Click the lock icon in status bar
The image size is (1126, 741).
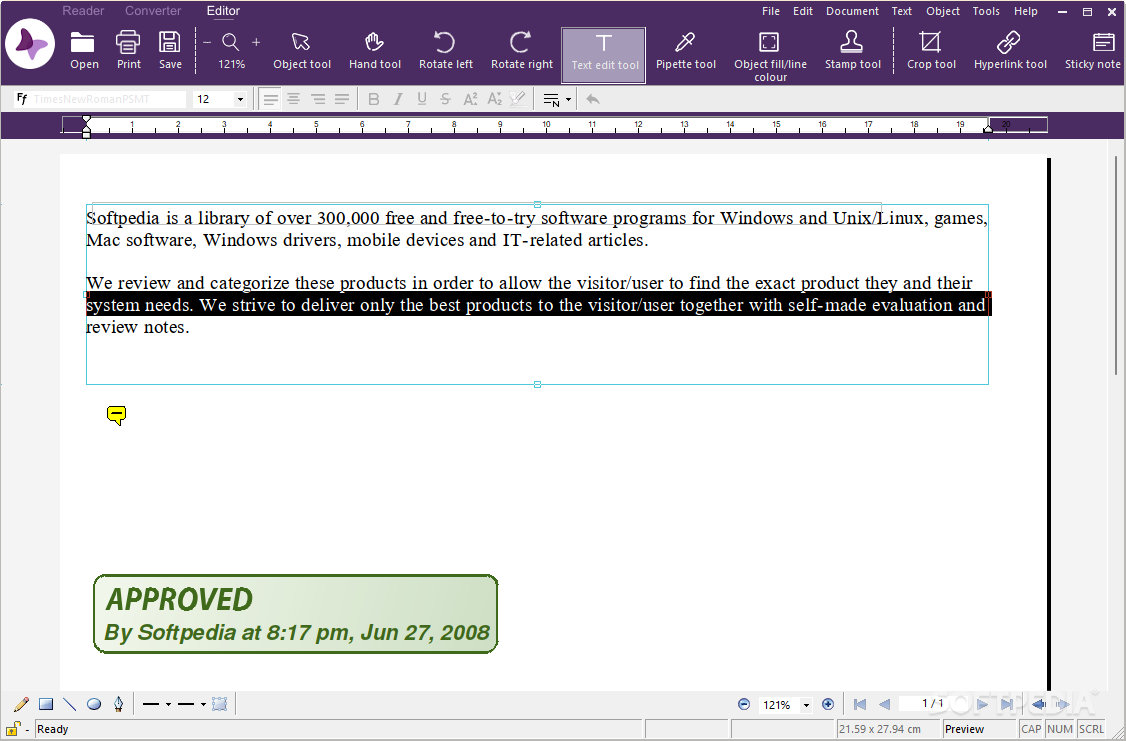pos(14,729)
